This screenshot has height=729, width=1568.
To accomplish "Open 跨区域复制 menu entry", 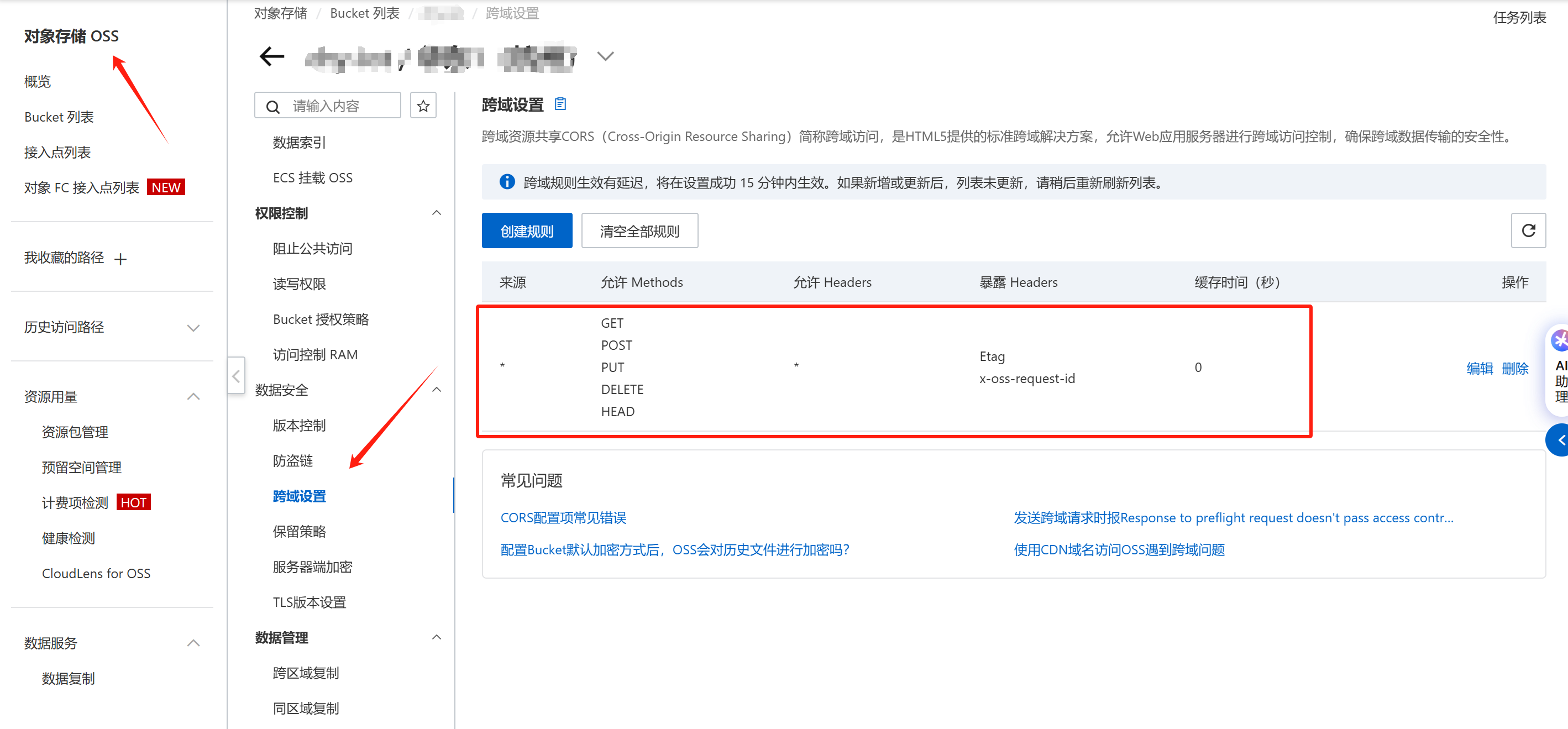I will click(306, 673).
